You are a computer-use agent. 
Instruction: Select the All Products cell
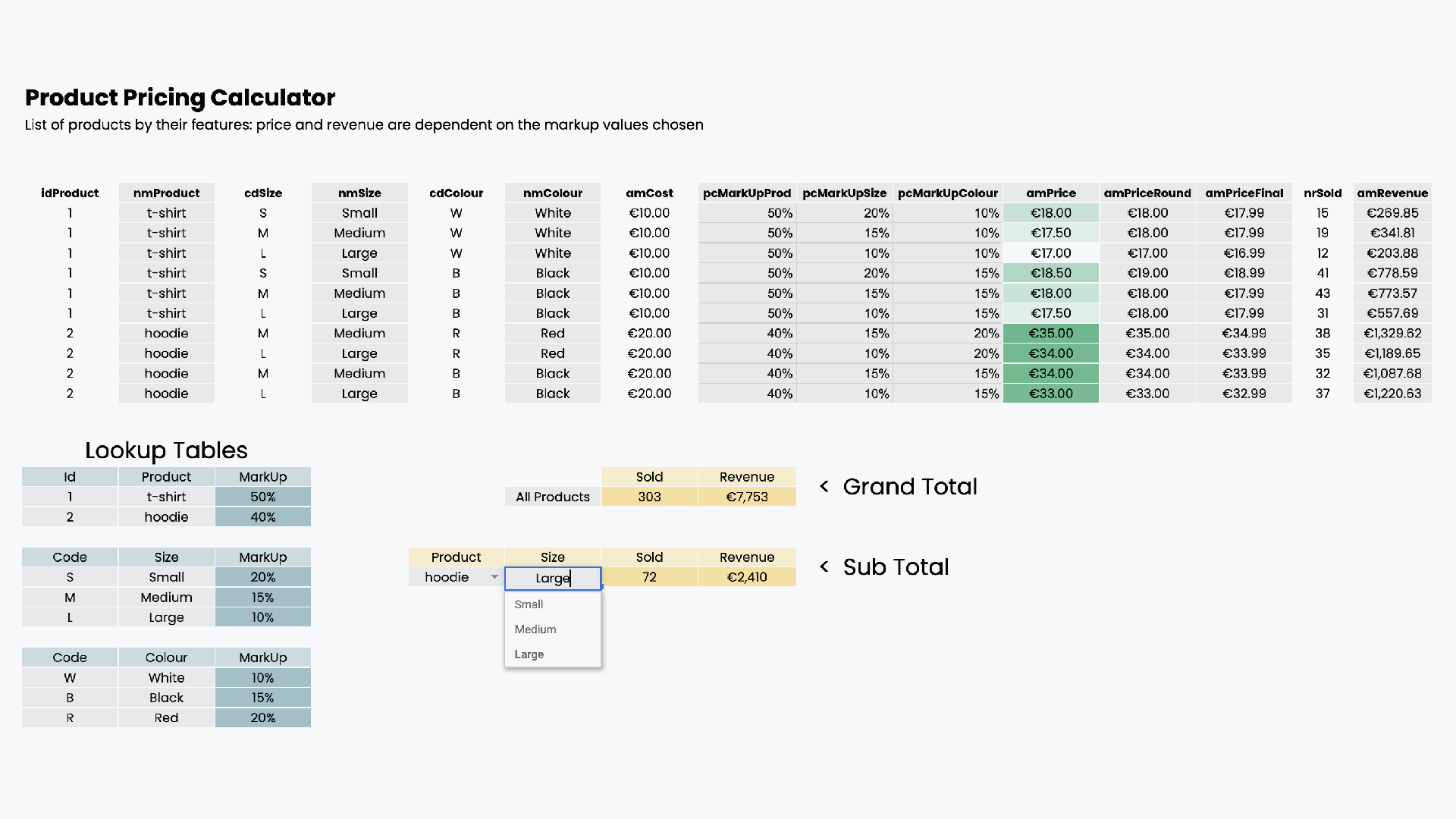point(552,497)
